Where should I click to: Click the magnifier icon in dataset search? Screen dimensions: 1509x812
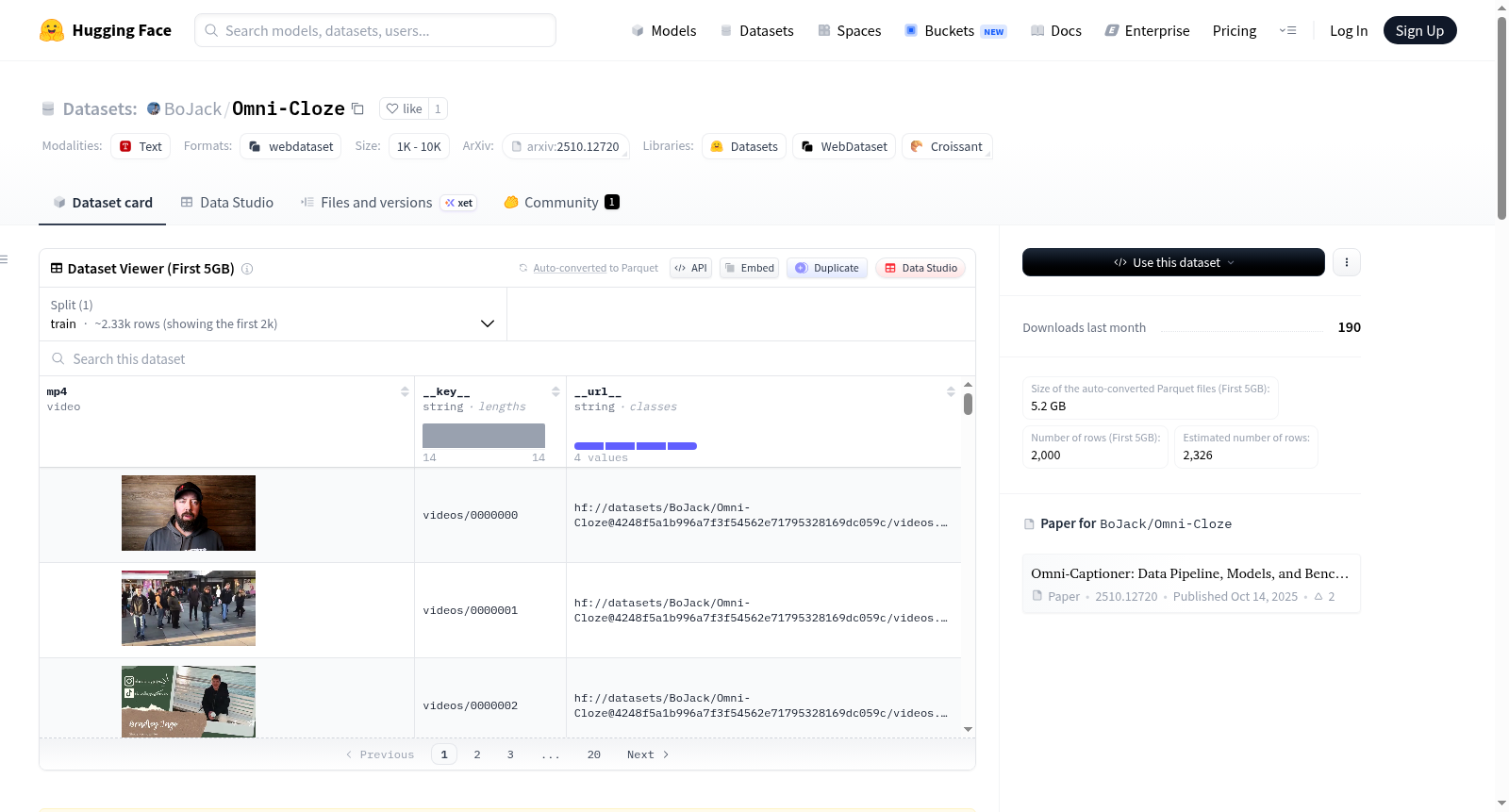pyautogui.click(x=58, y=359)
